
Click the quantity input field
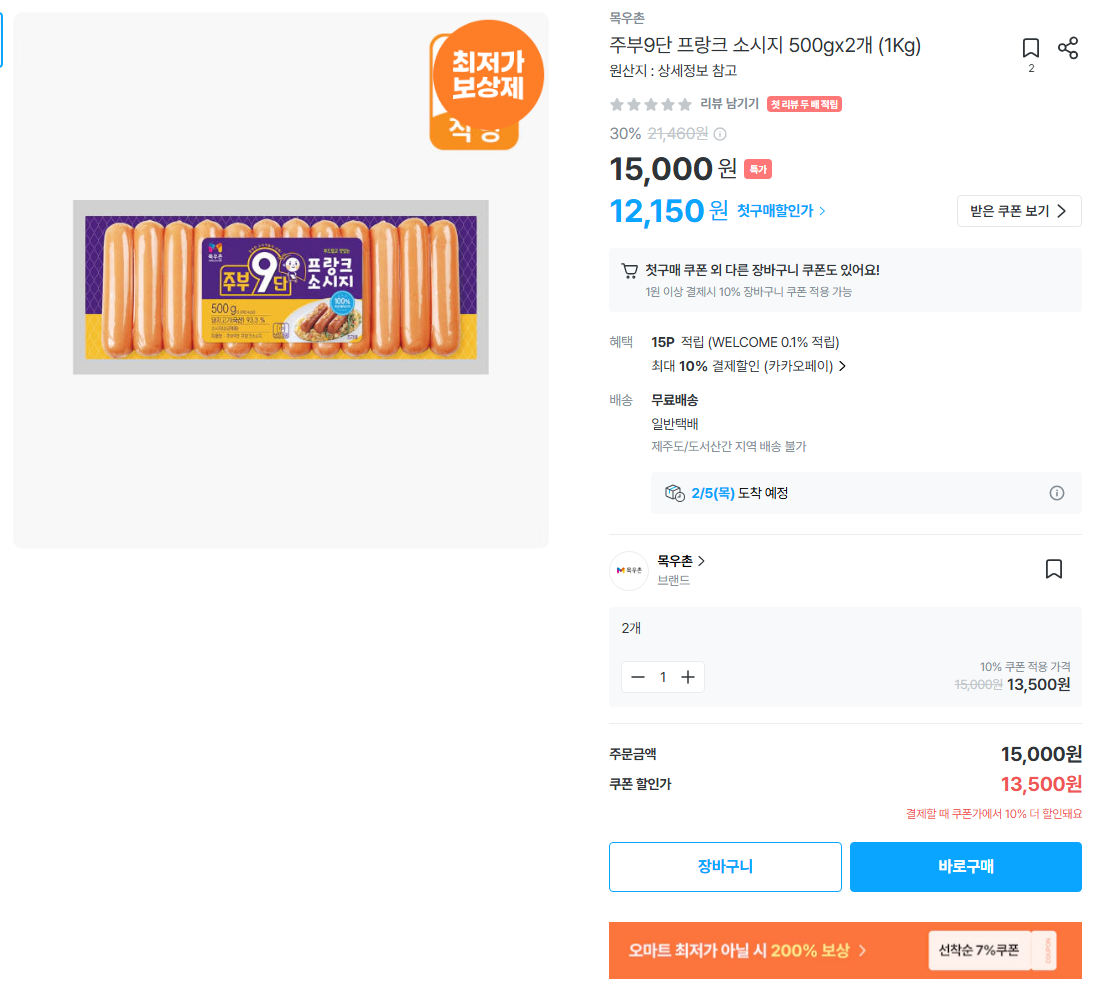pyautogui.click(x=663, y=677)
